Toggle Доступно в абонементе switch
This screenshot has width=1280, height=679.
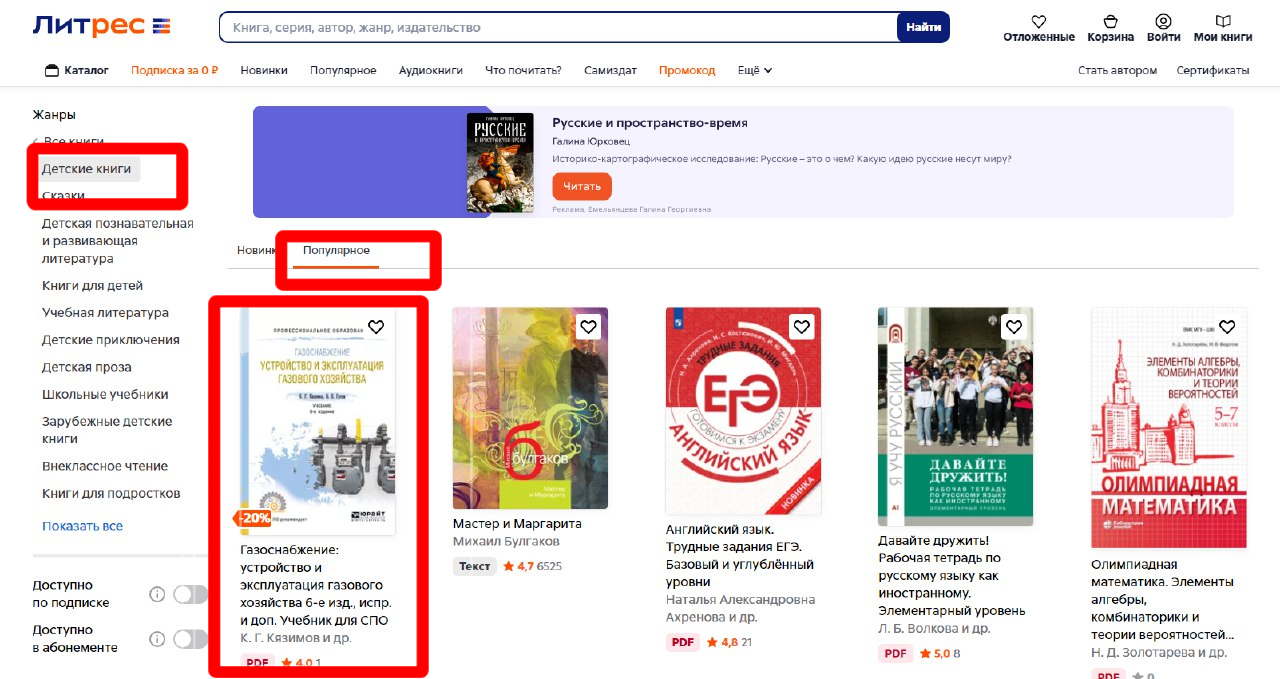click(x=190, y=639)
